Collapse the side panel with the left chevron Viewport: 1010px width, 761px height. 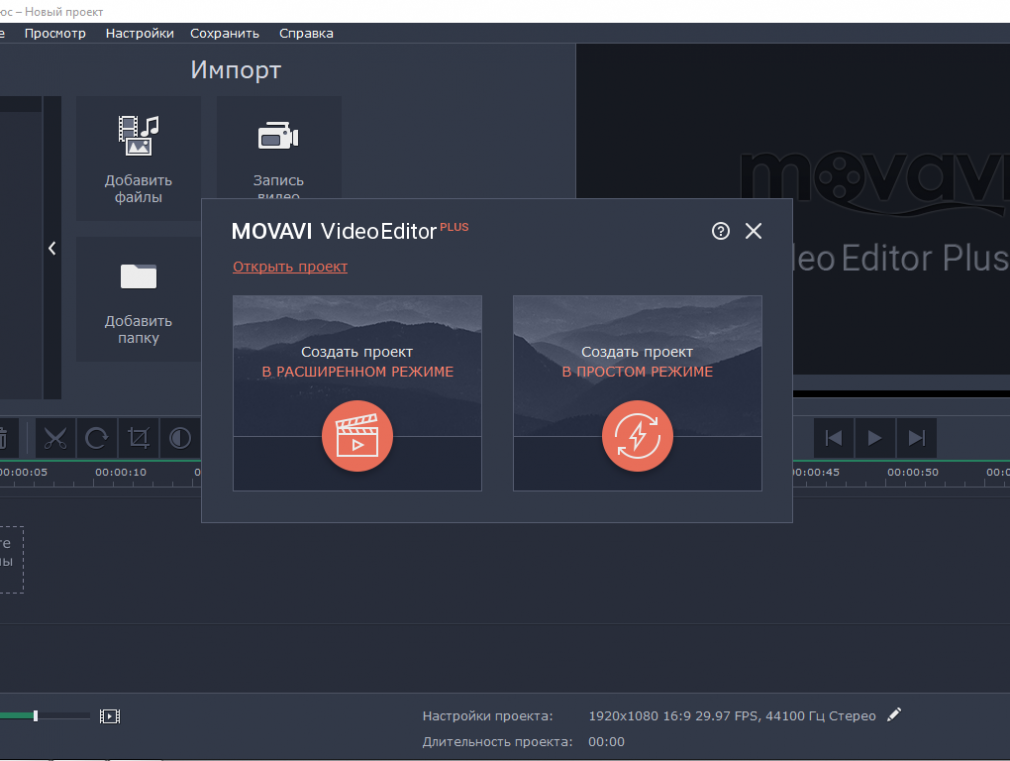tap(52, 248)
